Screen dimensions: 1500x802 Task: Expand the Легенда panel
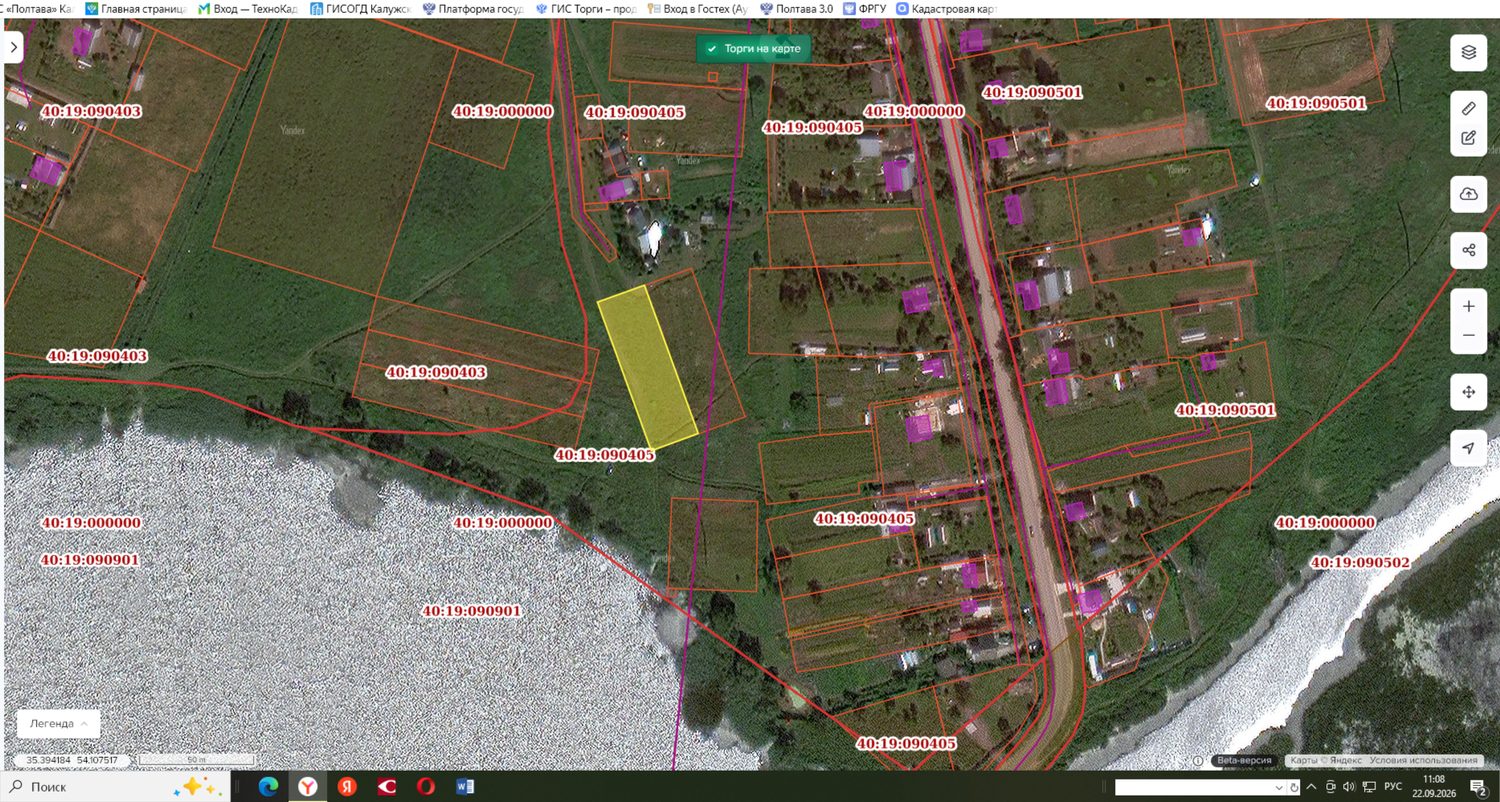coord(58,723)
